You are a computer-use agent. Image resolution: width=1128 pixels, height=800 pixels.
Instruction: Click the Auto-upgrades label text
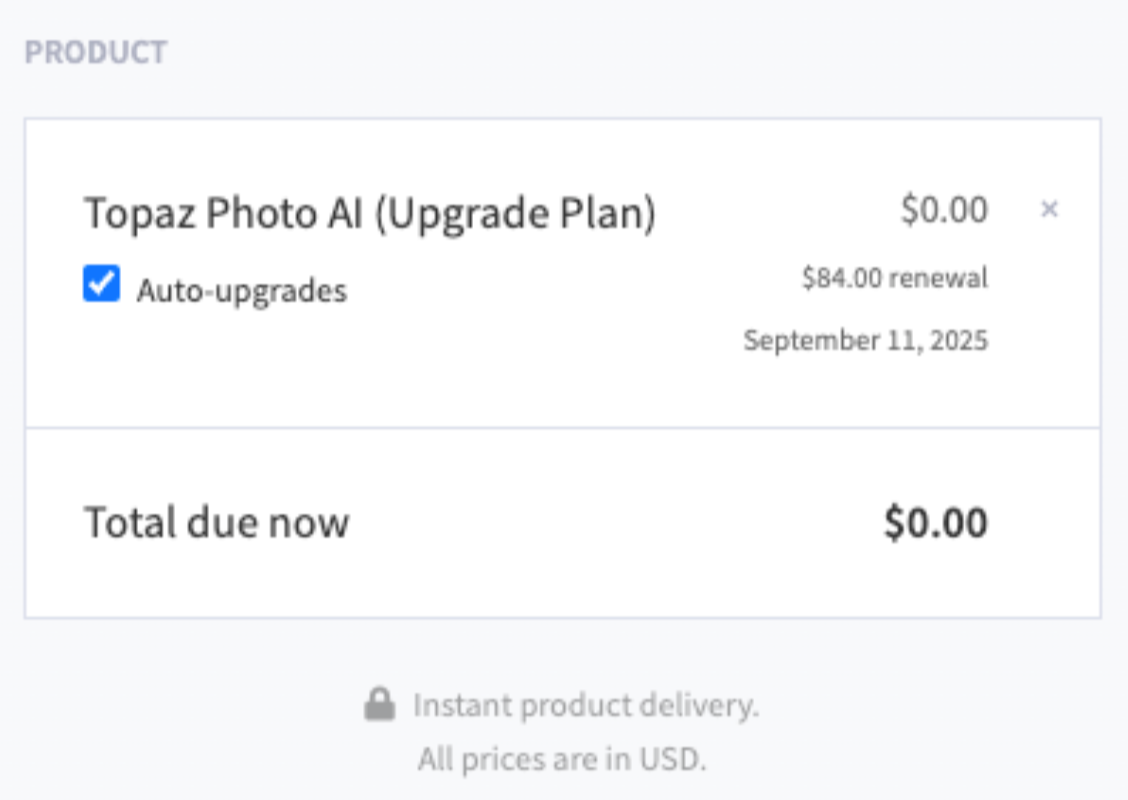(241, 291)
